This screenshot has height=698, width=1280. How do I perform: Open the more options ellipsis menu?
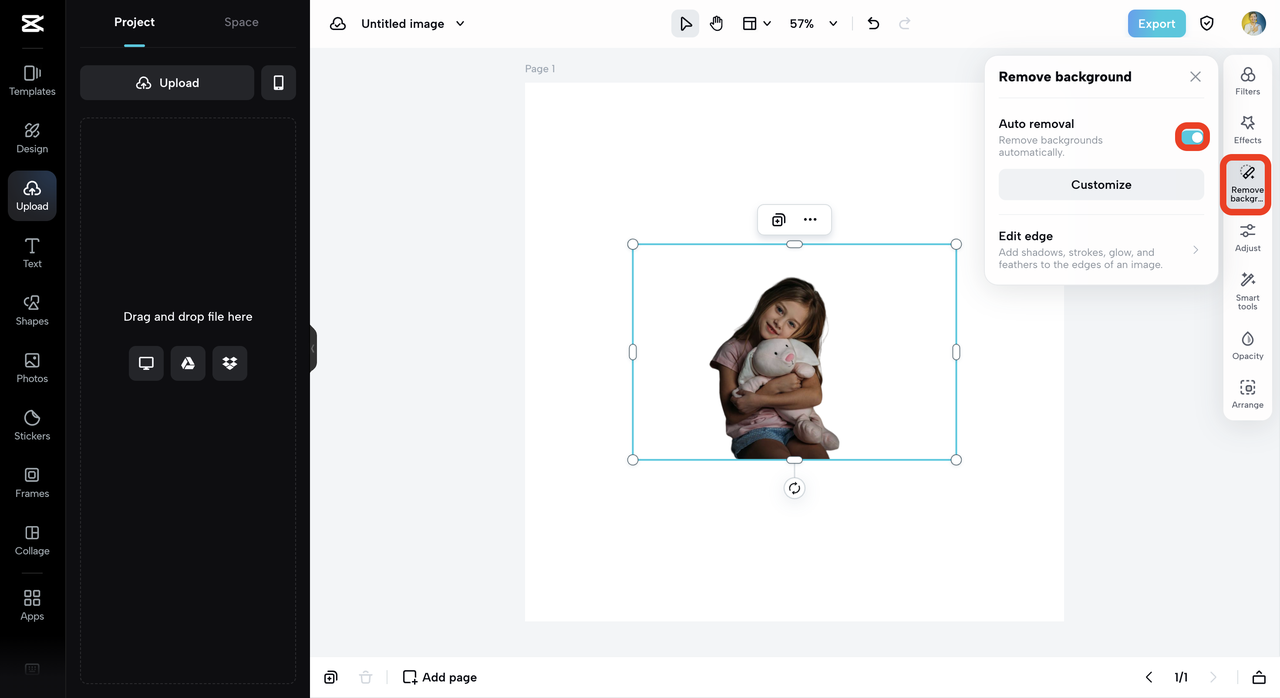tap(810, 220)
